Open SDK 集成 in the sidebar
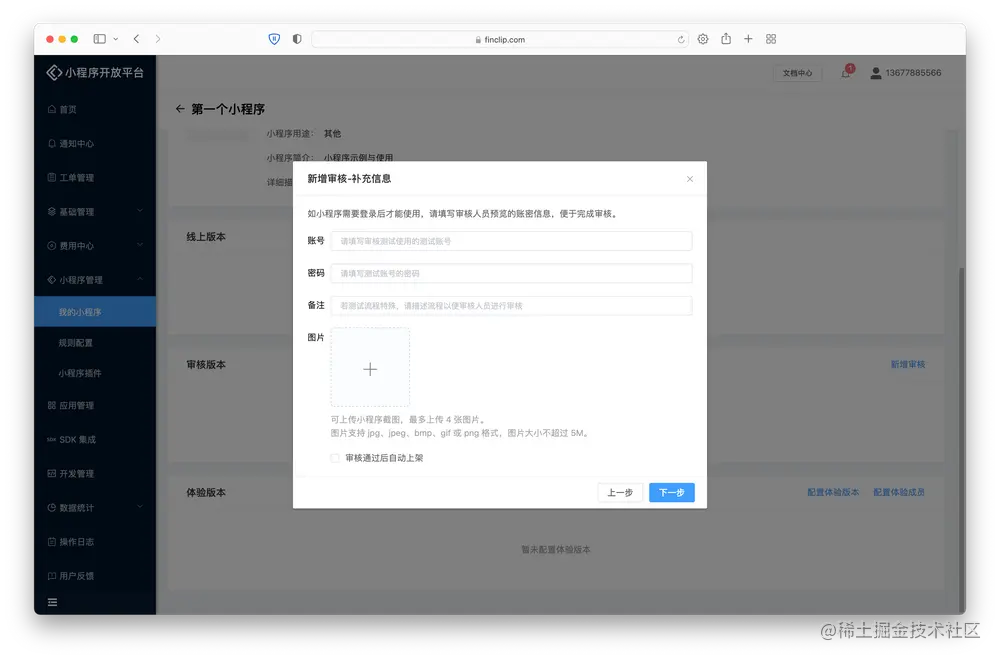The height and width of the screenshot is (660, 1000). pos(95,439)
